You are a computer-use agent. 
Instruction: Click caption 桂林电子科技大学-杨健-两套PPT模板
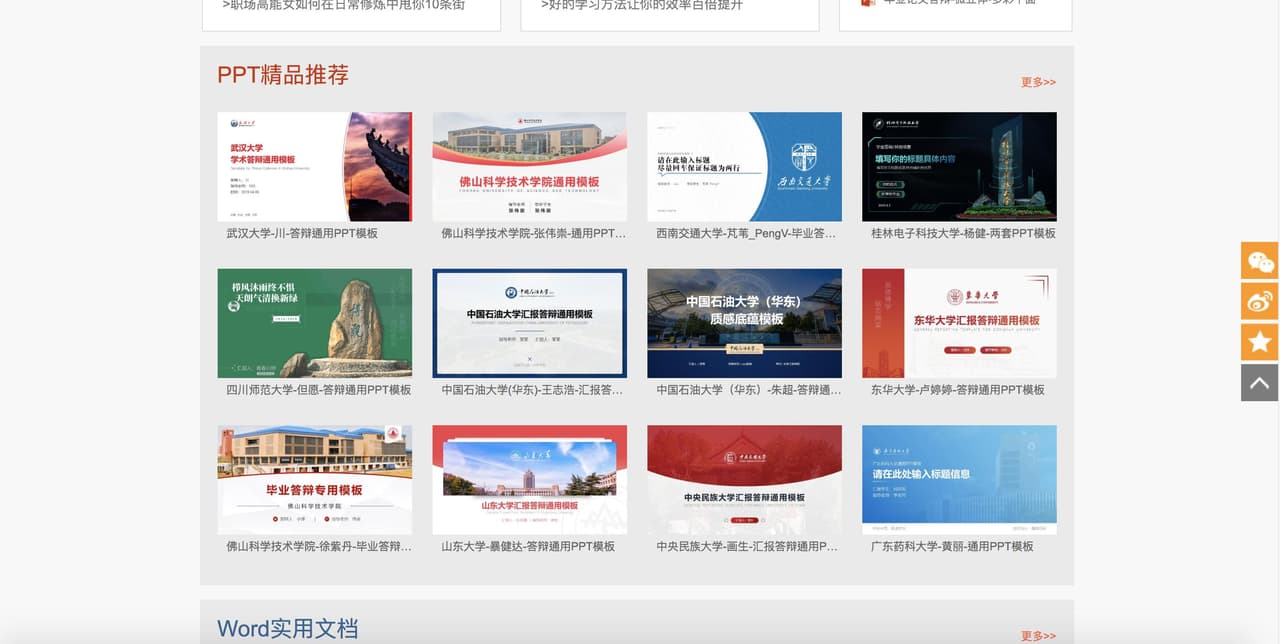point(963,233)
